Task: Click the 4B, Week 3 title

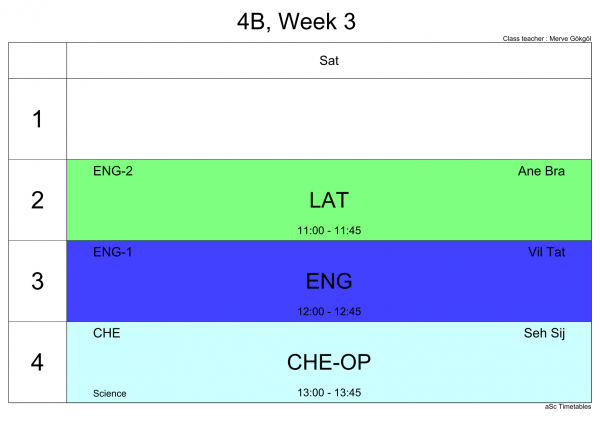Action: coord(296,21)
